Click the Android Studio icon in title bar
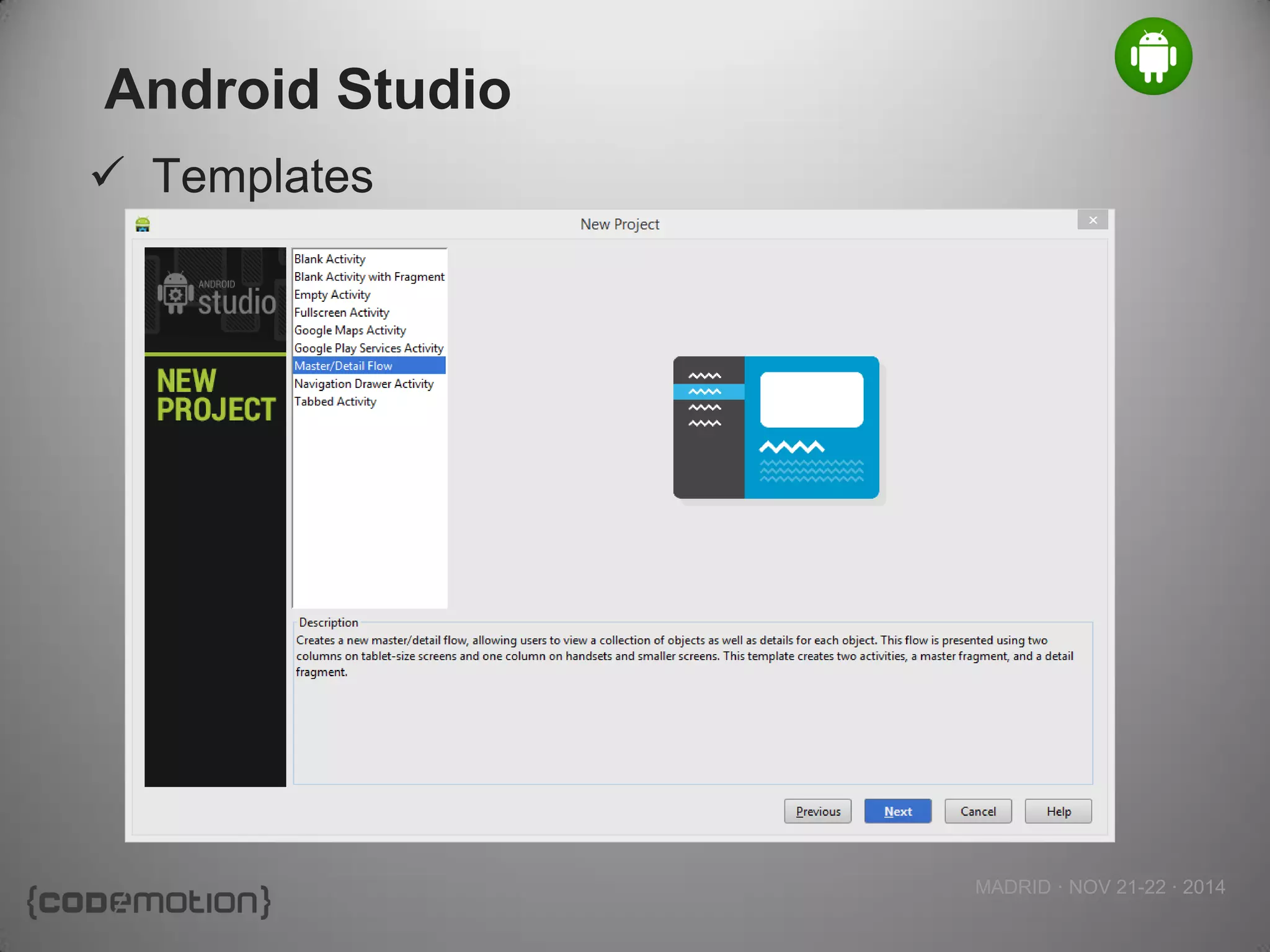The image size is (1270, 952). tap(143, 224)
